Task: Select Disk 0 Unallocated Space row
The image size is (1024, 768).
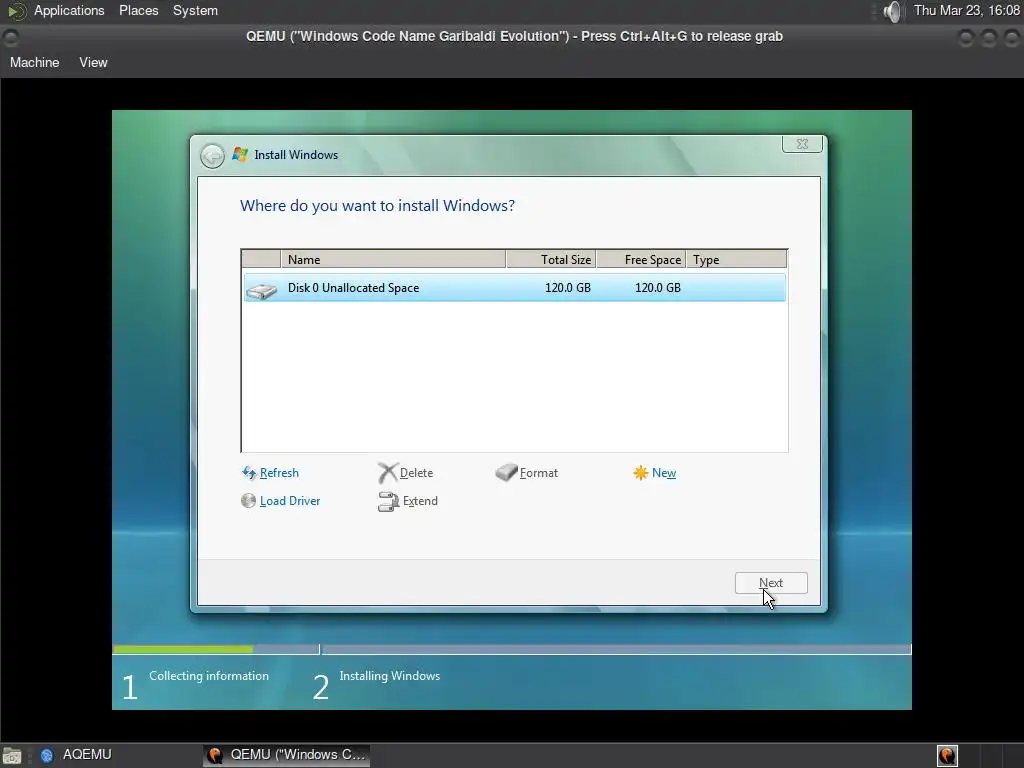Action: [x=515, y=288]
